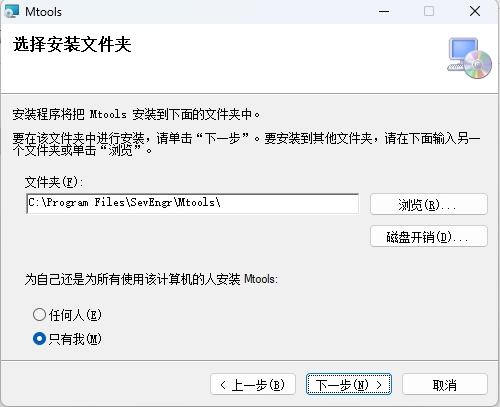Image resolution: width=500 pixels, height=407 pixels.
Task: Open the 磁盘开销(D) disk cost dialog
Action: click(429, 236)
